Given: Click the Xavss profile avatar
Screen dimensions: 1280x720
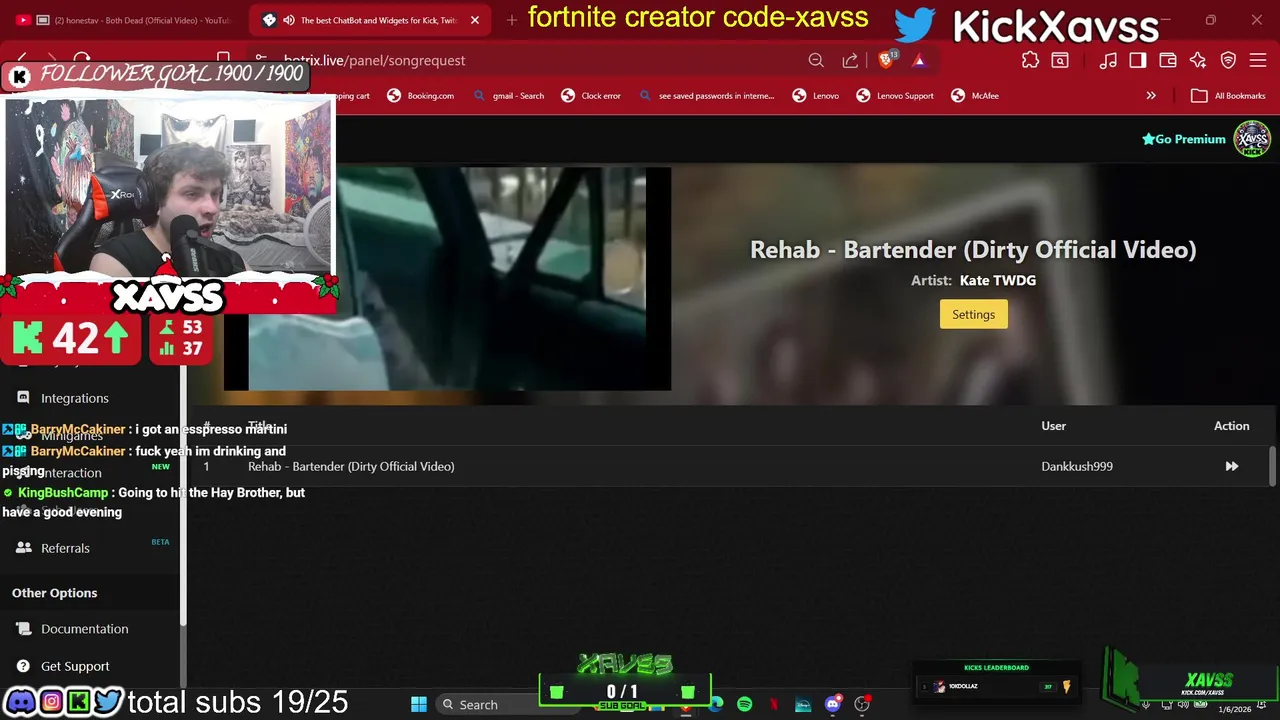Looking at the screenshot, I should pyautogui.click(x=1252, y=139).
